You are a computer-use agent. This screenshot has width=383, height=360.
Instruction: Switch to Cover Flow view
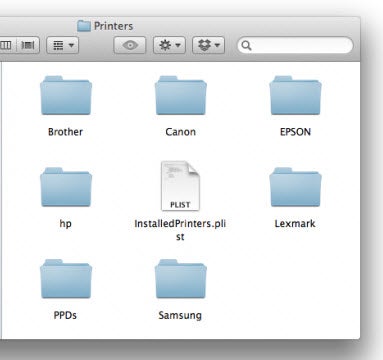pyautogui.click(x=27, y=45)
